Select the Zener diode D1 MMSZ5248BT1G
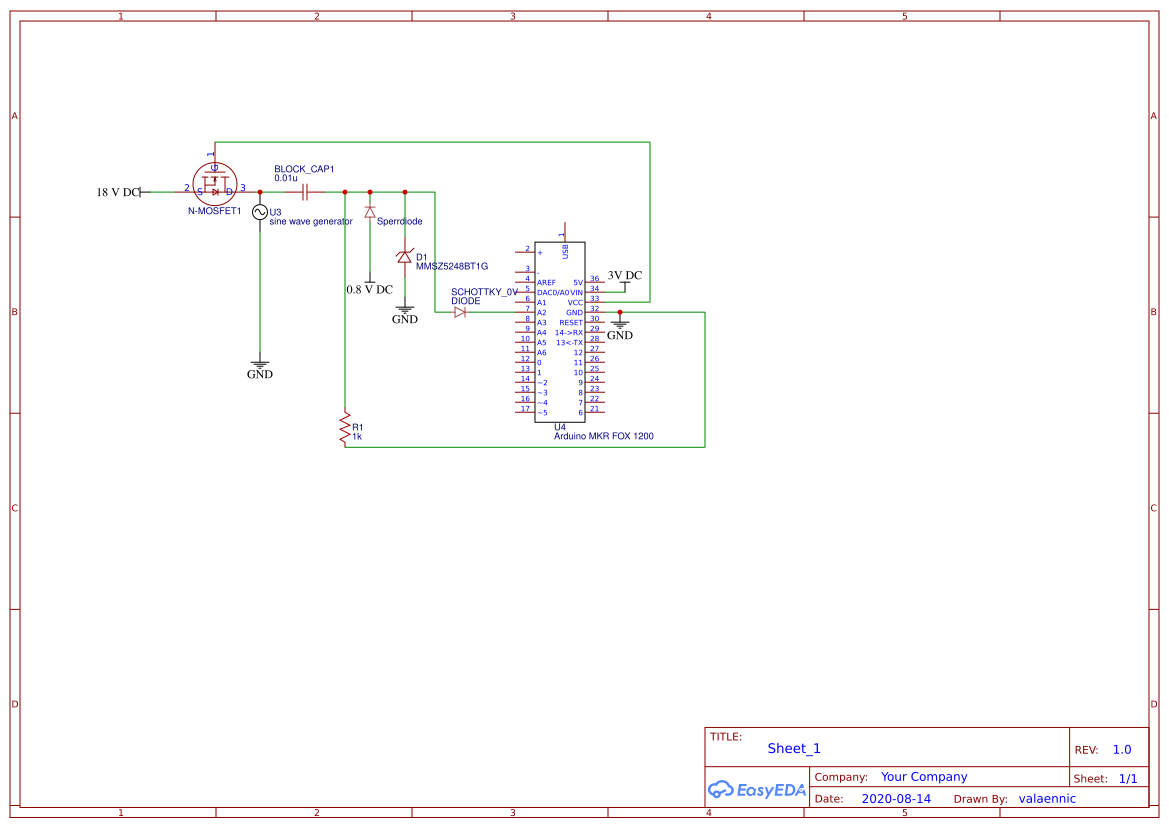The height and width of the screenshot is (828, 1169). [x=406, y=255]
